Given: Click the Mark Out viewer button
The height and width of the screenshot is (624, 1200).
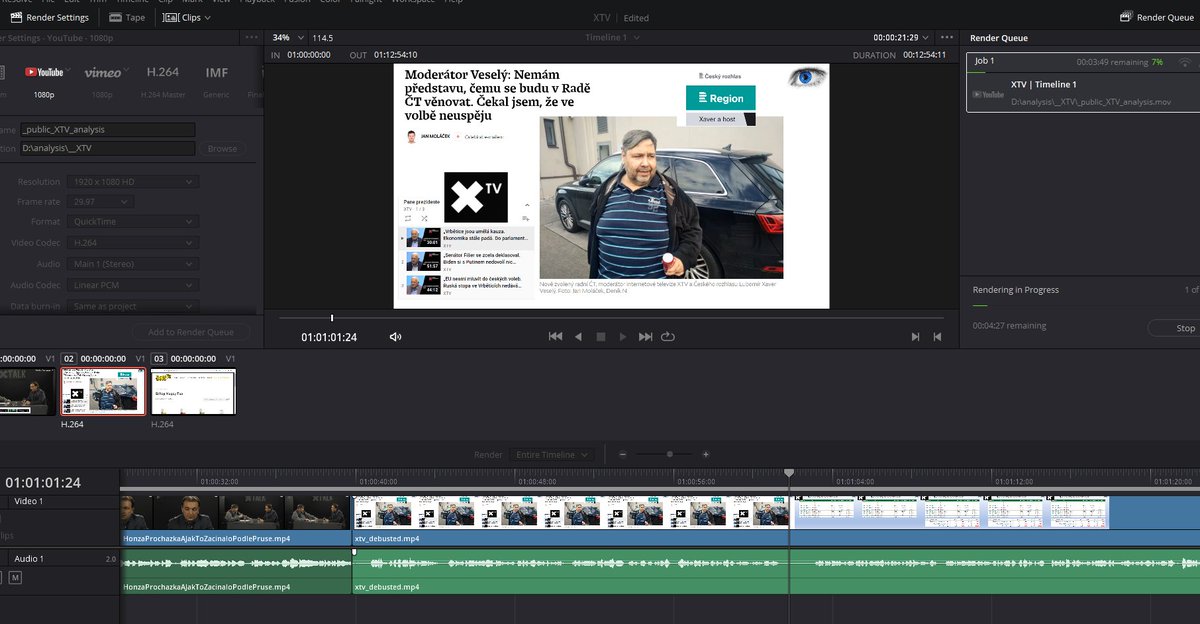Looking at the screenshot, I should coord(937,337).
